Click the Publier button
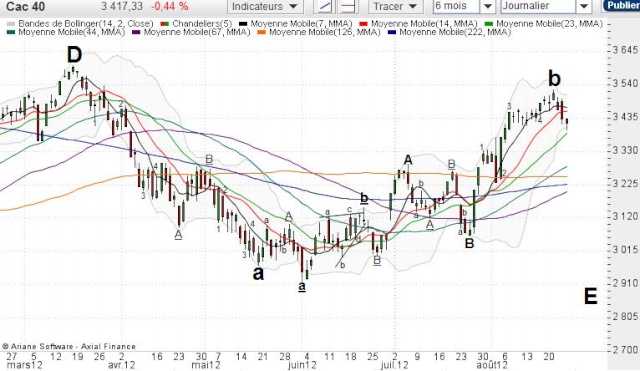Viewport: 640px width, 371px height. point(622,5)
